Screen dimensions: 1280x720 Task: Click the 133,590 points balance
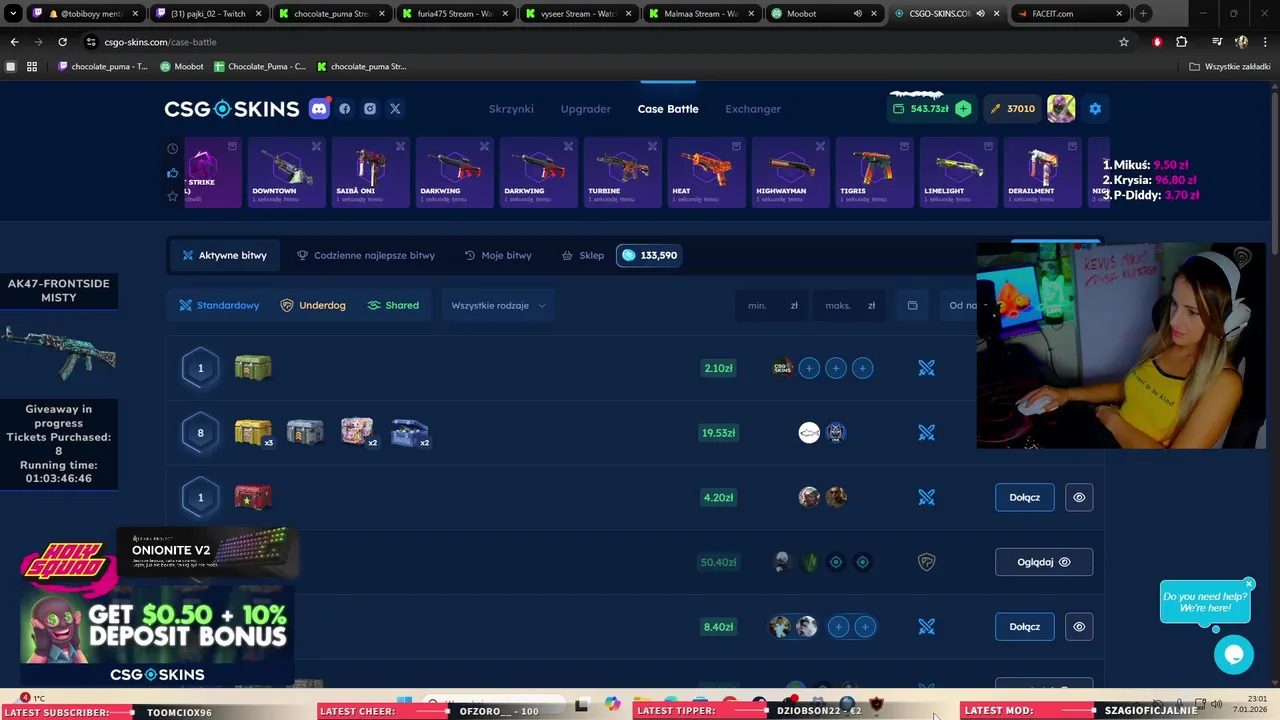point(649,255)
